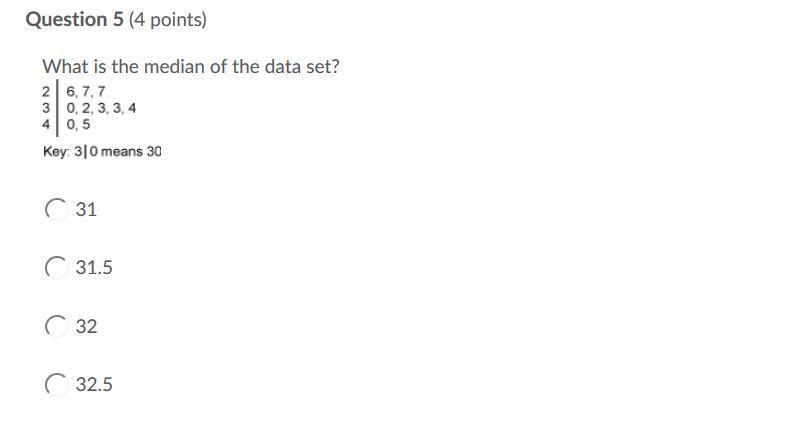
Task: Click stem digit 2 in the plot
Action: coord(46,92)
